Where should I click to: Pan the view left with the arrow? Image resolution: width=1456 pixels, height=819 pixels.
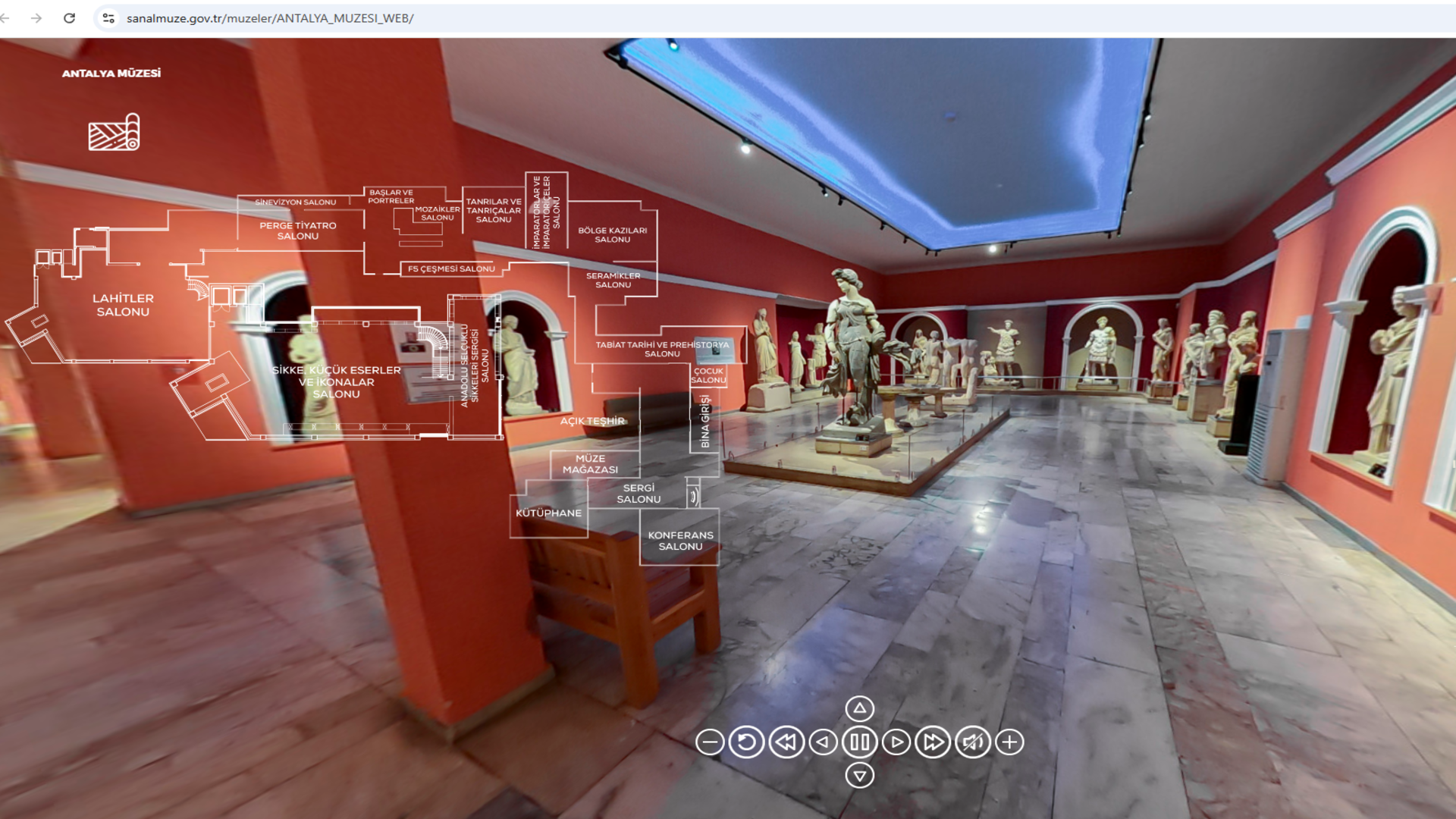click(x=823, y=742)
